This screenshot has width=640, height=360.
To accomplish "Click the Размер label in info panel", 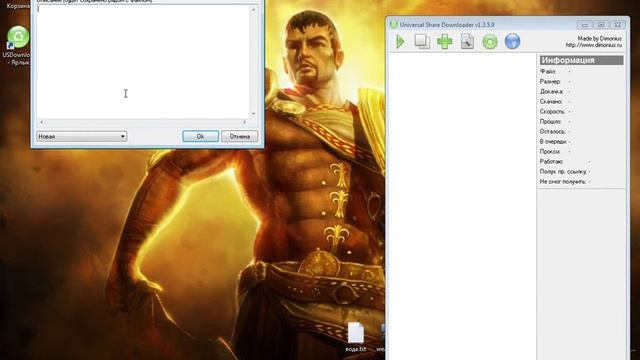I will click(550, 82).
